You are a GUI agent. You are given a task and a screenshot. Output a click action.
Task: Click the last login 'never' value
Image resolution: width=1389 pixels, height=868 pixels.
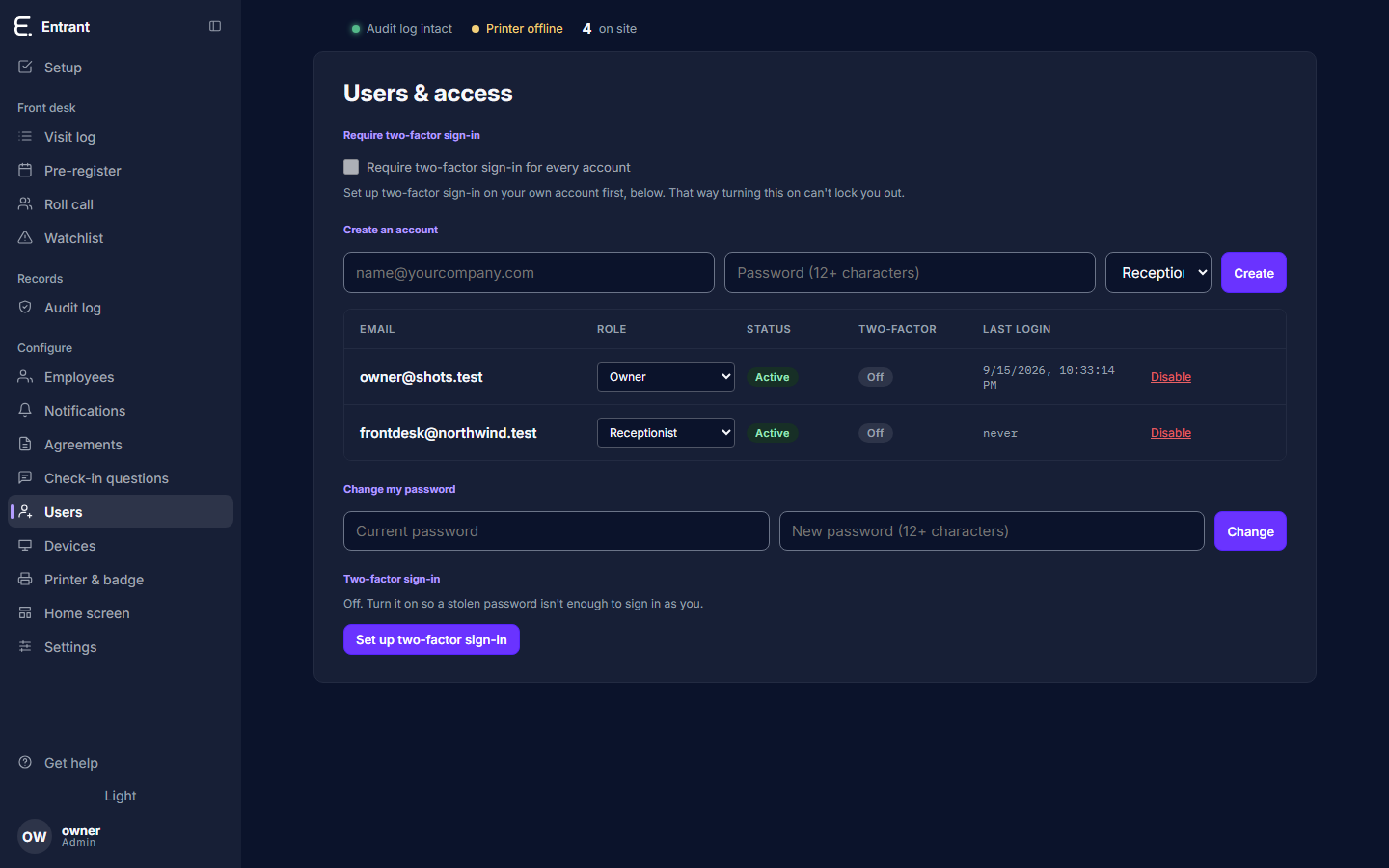coord(1000,433)
